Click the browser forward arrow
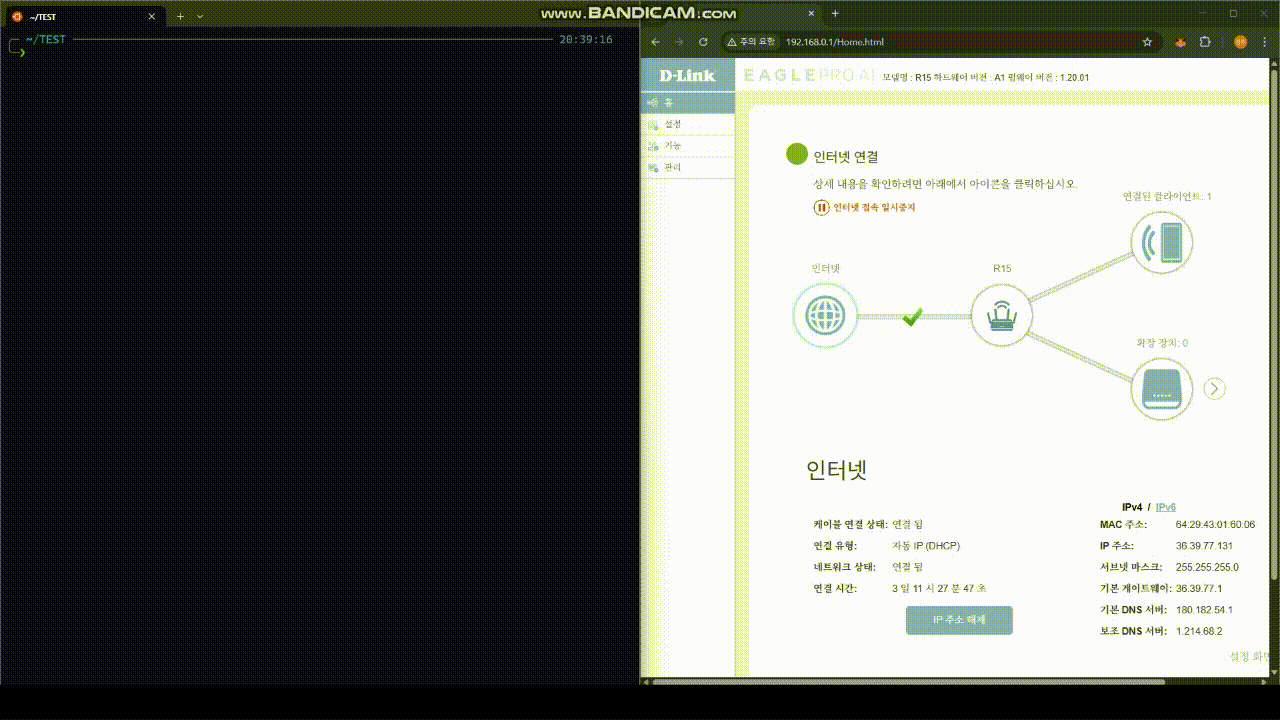1280x720 pixels. click(679, 42)
